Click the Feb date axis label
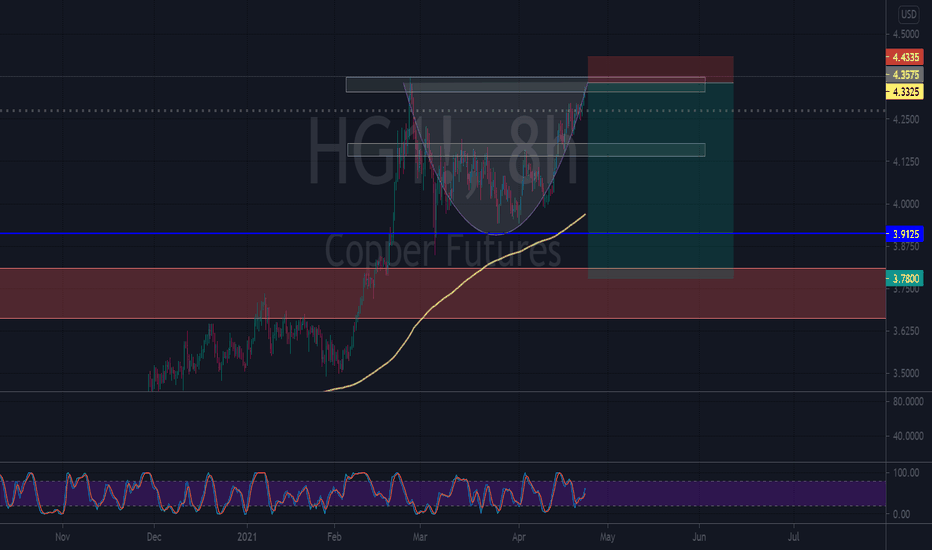Viewport: 932px width, 550px height. click(334, 537)
